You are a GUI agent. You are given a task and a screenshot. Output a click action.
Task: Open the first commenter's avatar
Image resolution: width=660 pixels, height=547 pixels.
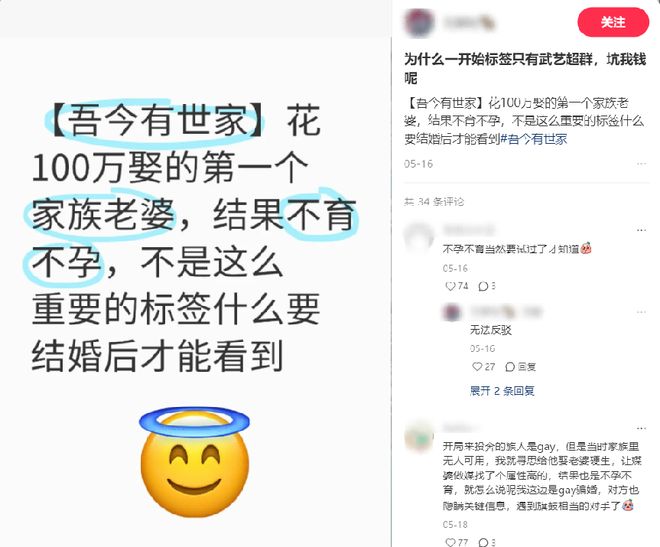pyautogui.click(x=419, y=237)
